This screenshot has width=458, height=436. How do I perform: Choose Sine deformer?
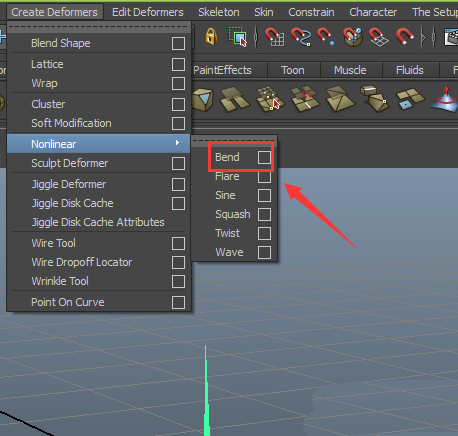click(225, 195)
